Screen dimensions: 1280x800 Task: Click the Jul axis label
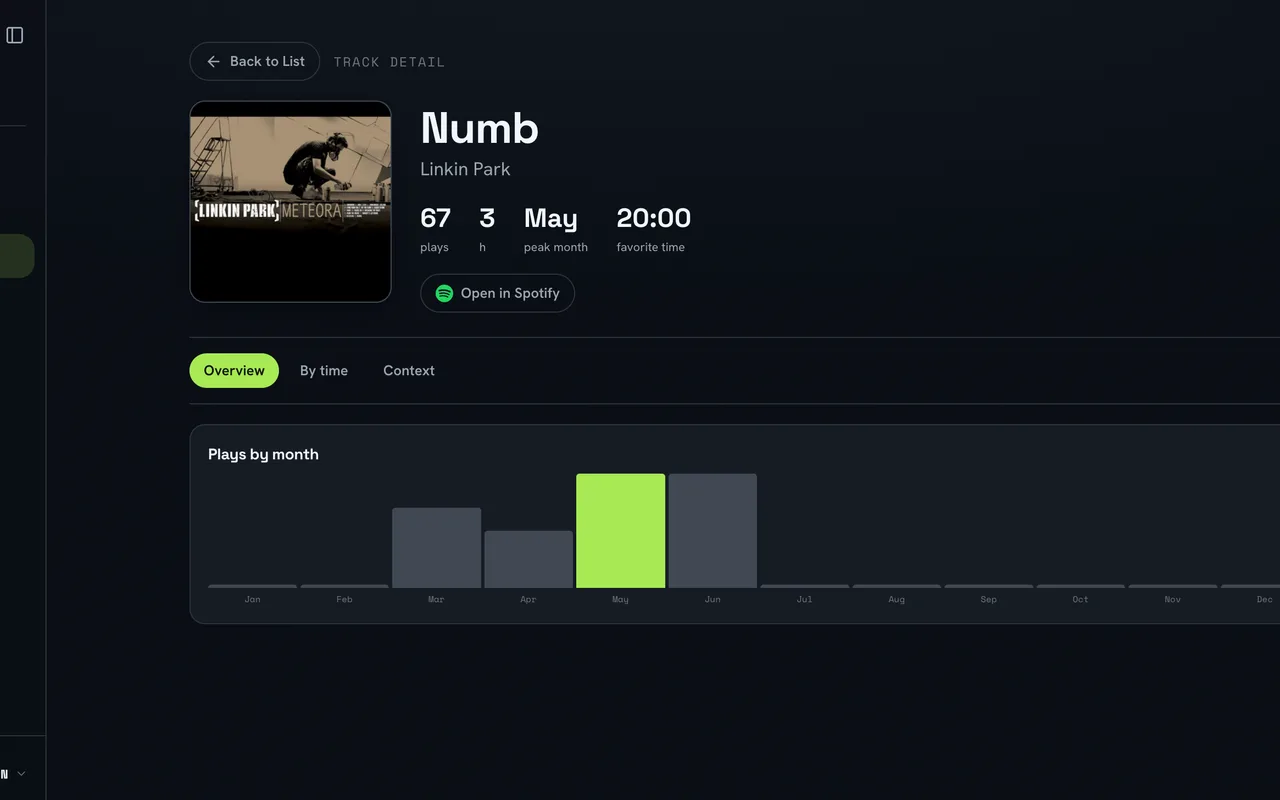click(x=804, y=599)
